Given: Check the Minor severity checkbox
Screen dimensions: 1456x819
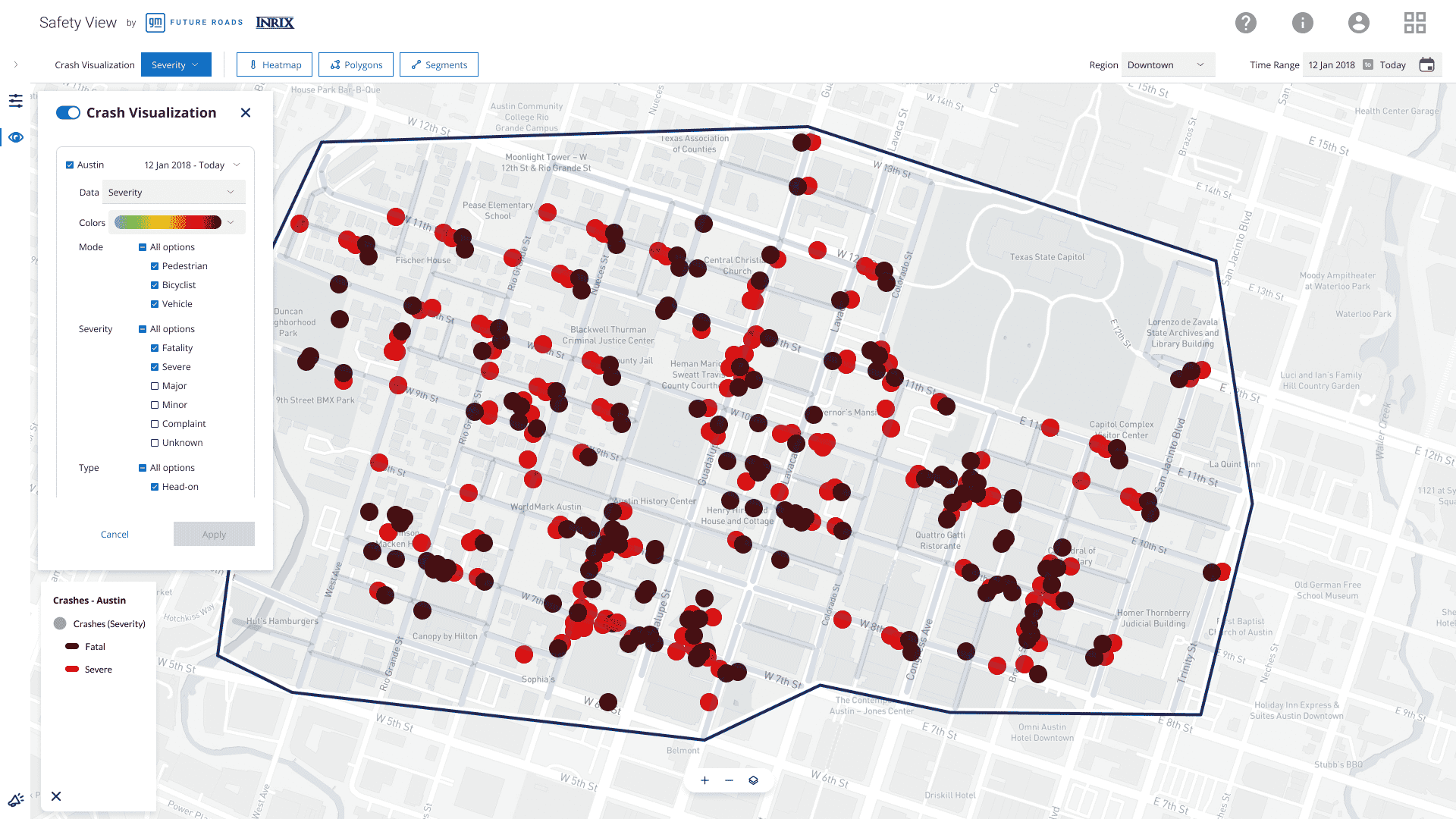Looking at the screenshot, I should click(155, 405).
